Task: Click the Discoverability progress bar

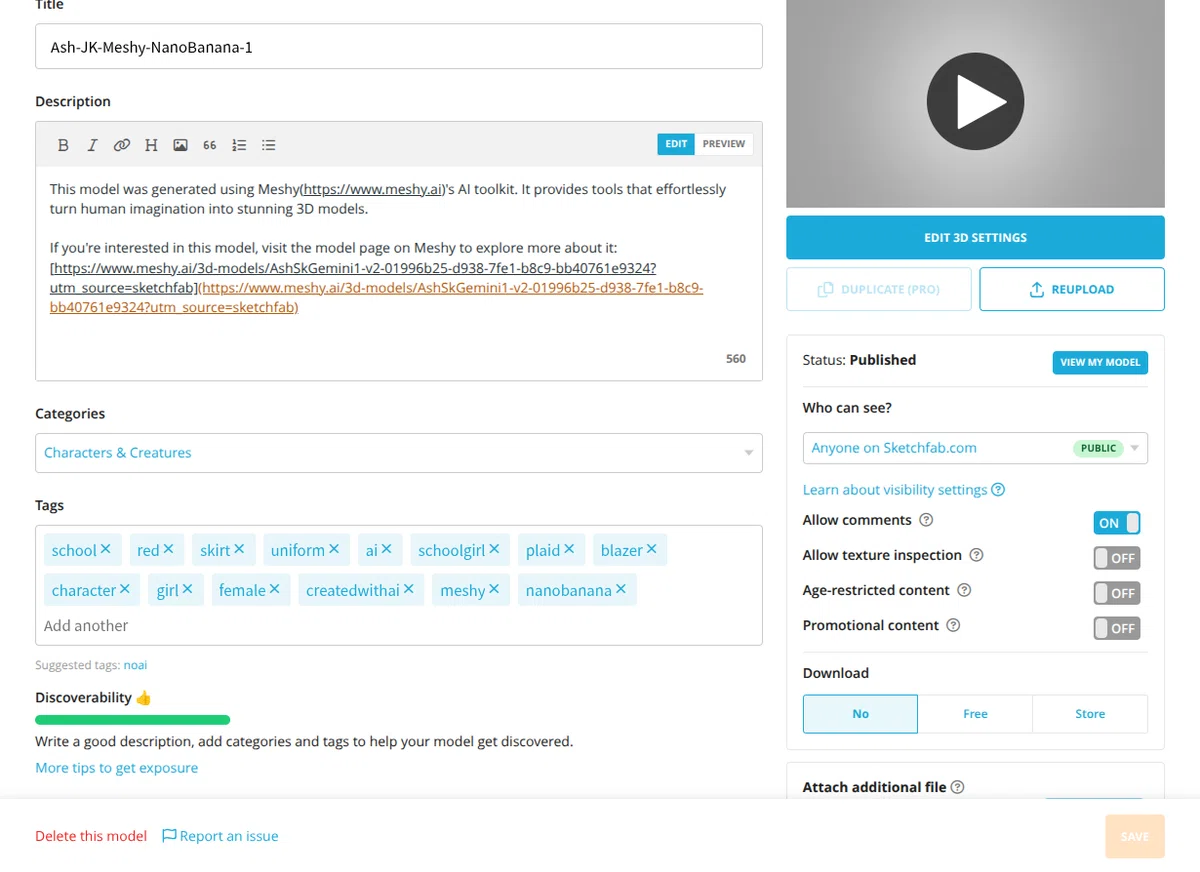Action: coord(132,719)
